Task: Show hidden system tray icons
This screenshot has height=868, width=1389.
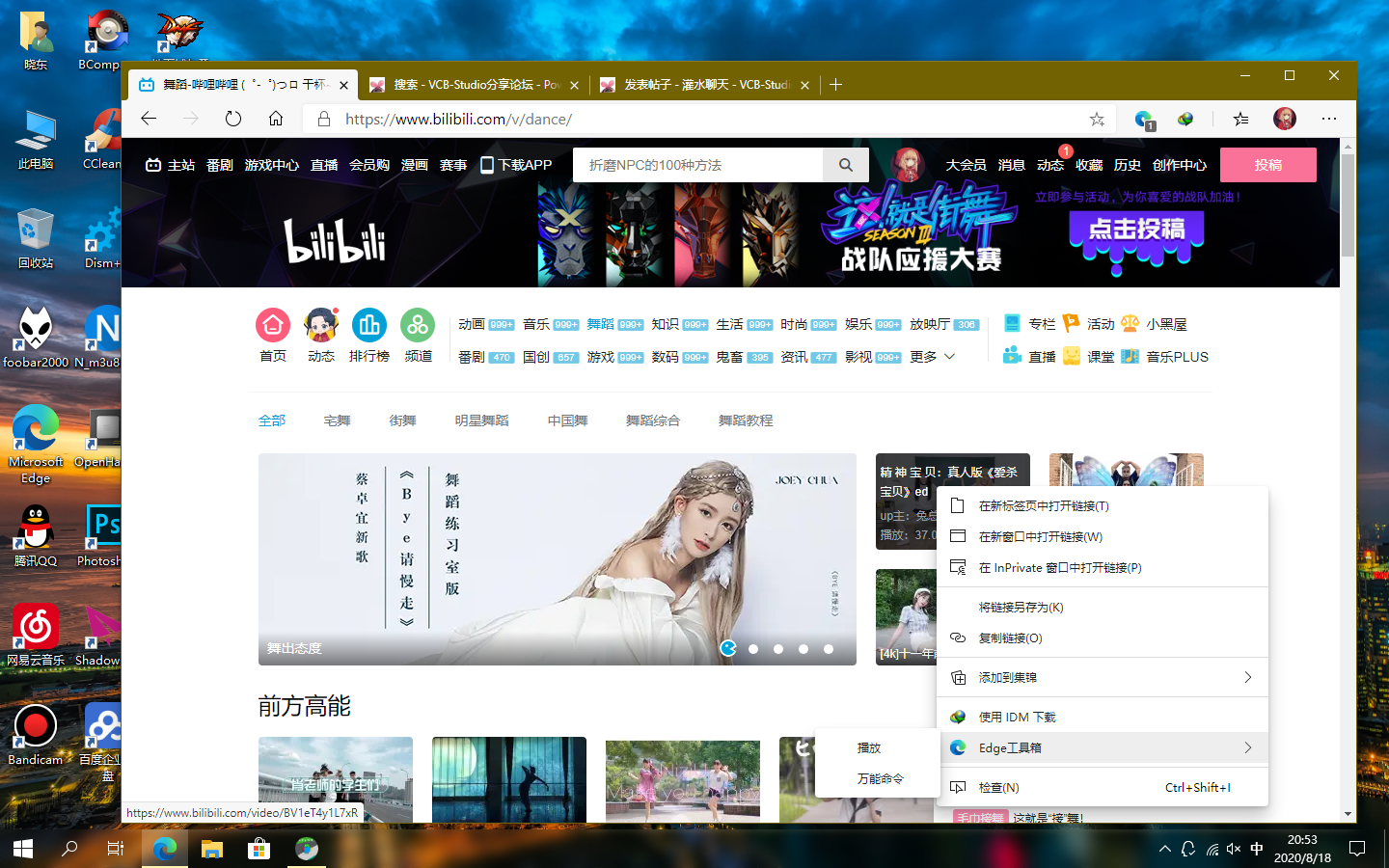Action: pyautogui.click(x=1165, y=849)
